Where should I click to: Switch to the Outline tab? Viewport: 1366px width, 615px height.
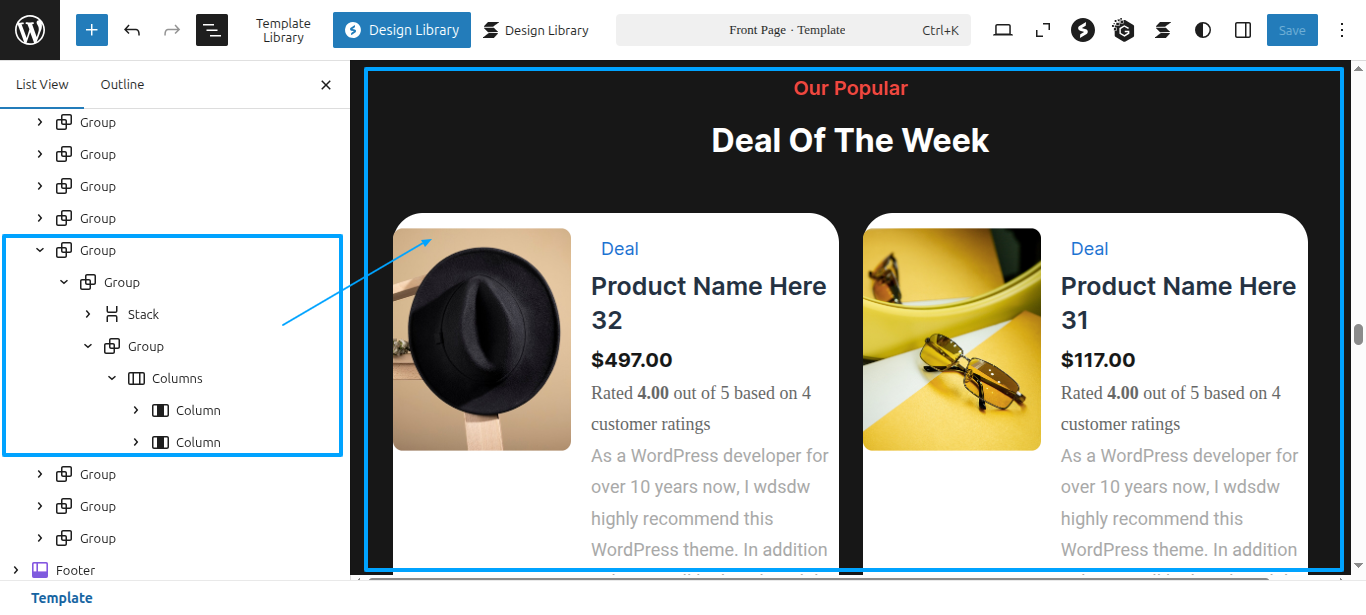coord(122,85)
